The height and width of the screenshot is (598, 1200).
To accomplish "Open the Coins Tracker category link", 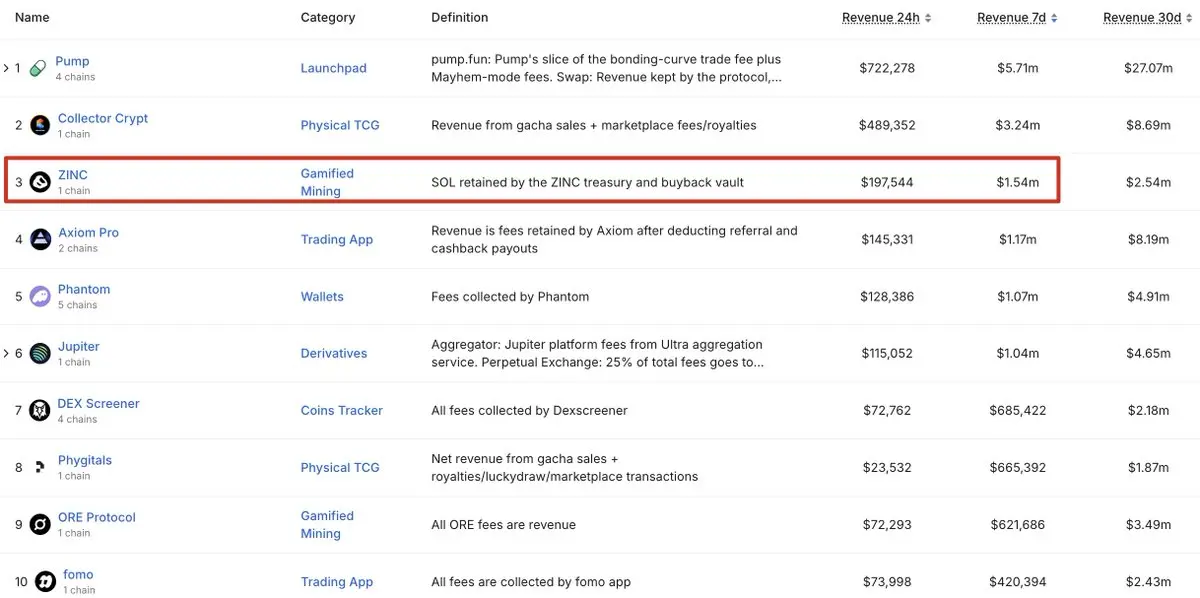I will click(x=342, y=410).
